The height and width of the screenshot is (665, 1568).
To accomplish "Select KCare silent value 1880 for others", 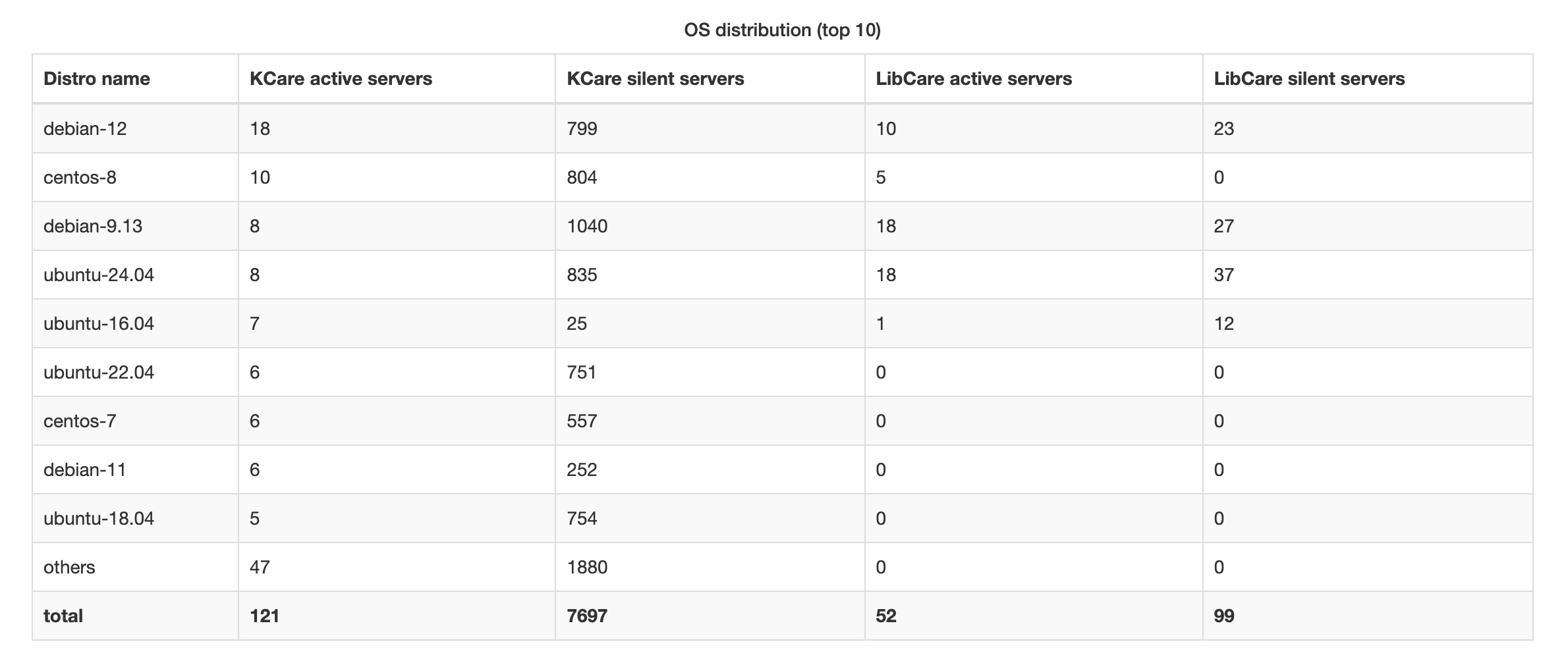I will [x=587, y=567].
